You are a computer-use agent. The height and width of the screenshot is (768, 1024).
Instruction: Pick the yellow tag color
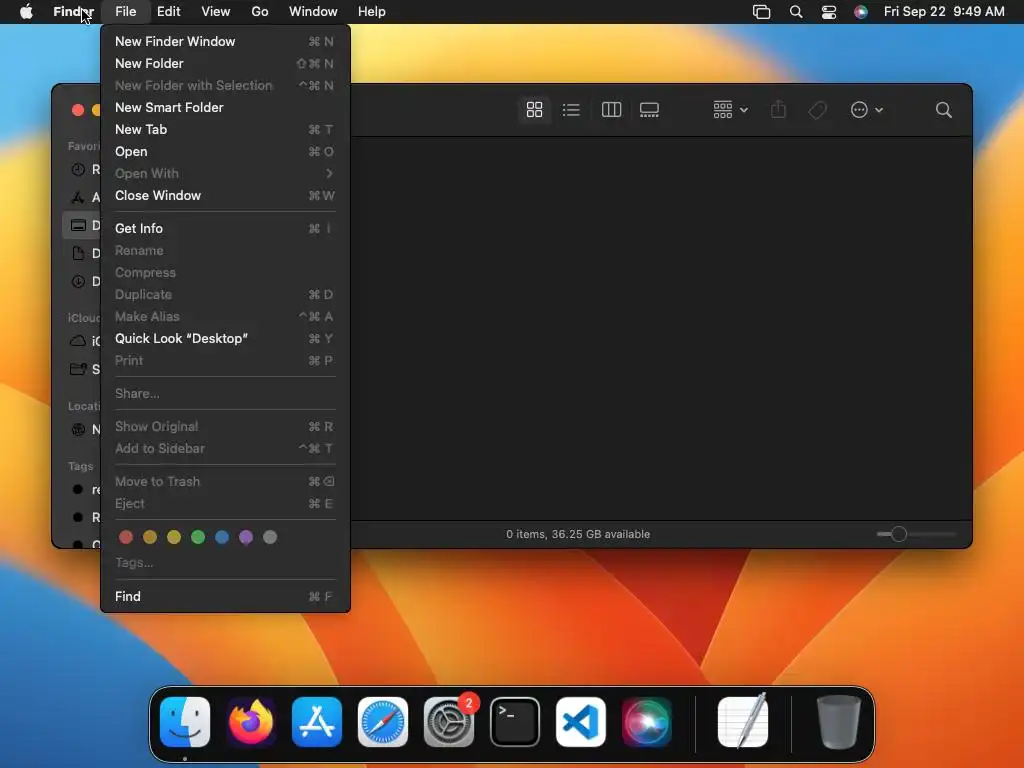(174, 537)
